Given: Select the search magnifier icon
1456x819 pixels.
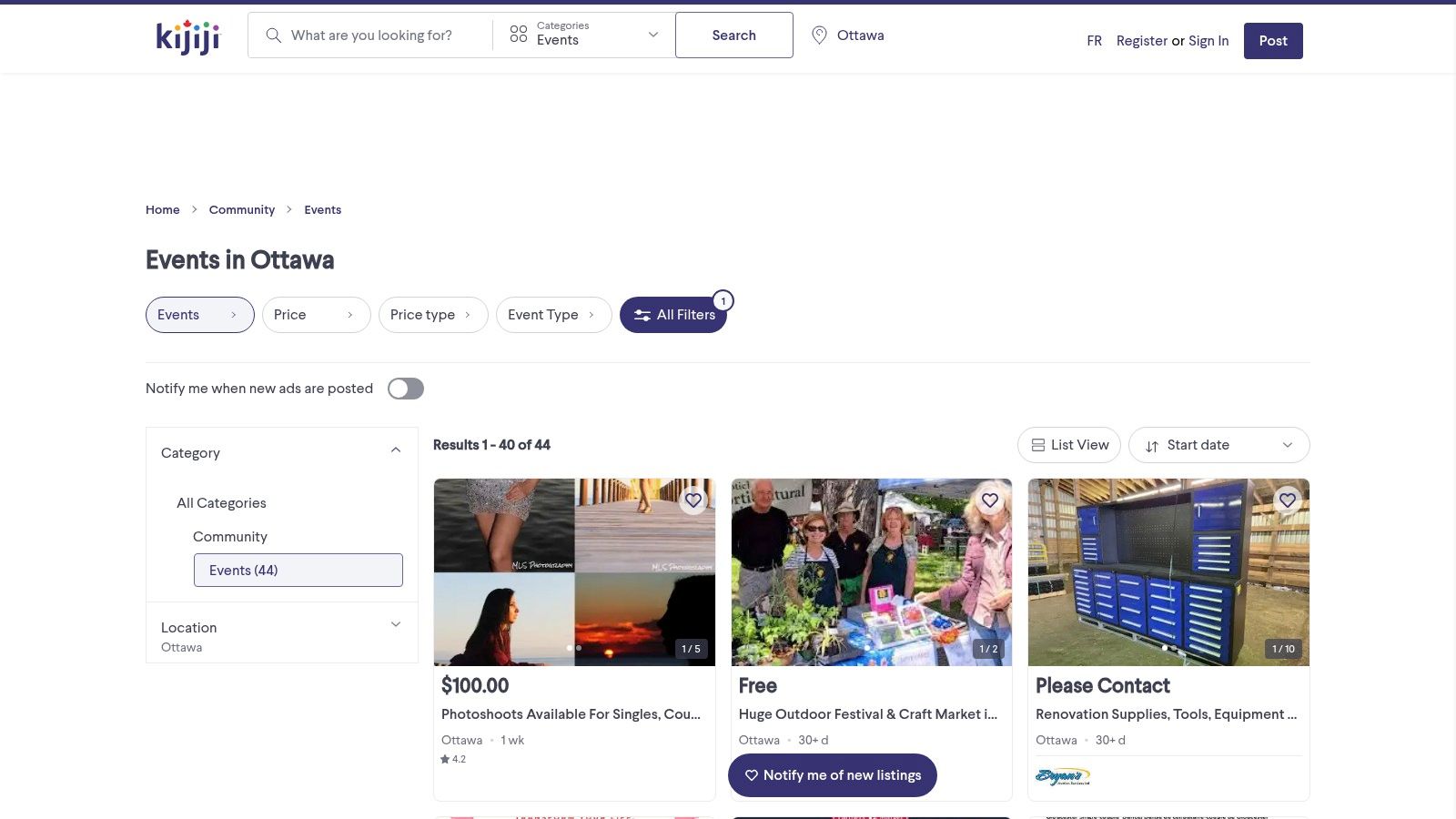Looking at the screenshot, I should pos(273,35).
